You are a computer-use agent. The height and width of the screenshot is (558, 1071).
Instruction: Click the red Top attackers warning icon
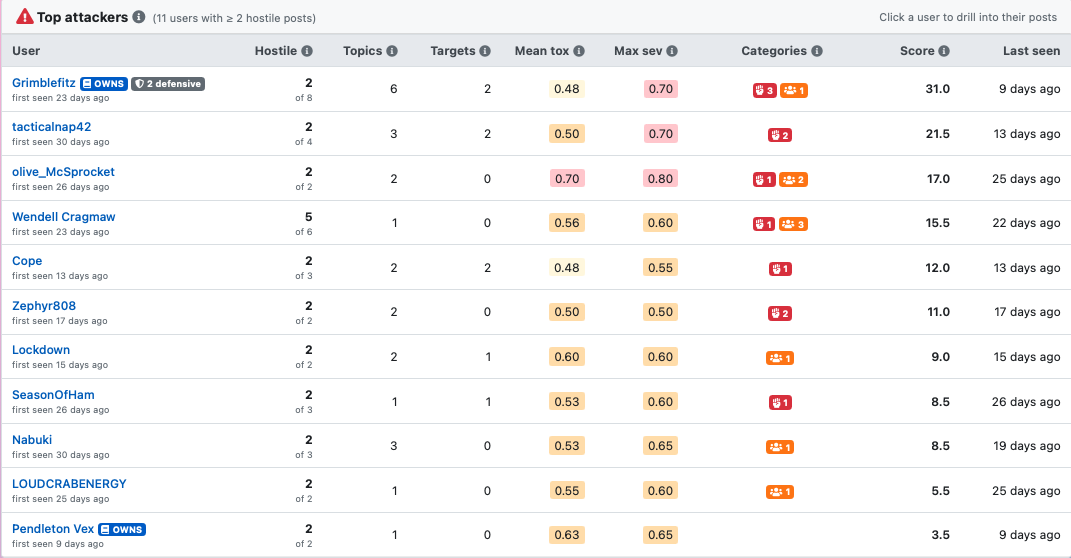(x=25, y=17)
